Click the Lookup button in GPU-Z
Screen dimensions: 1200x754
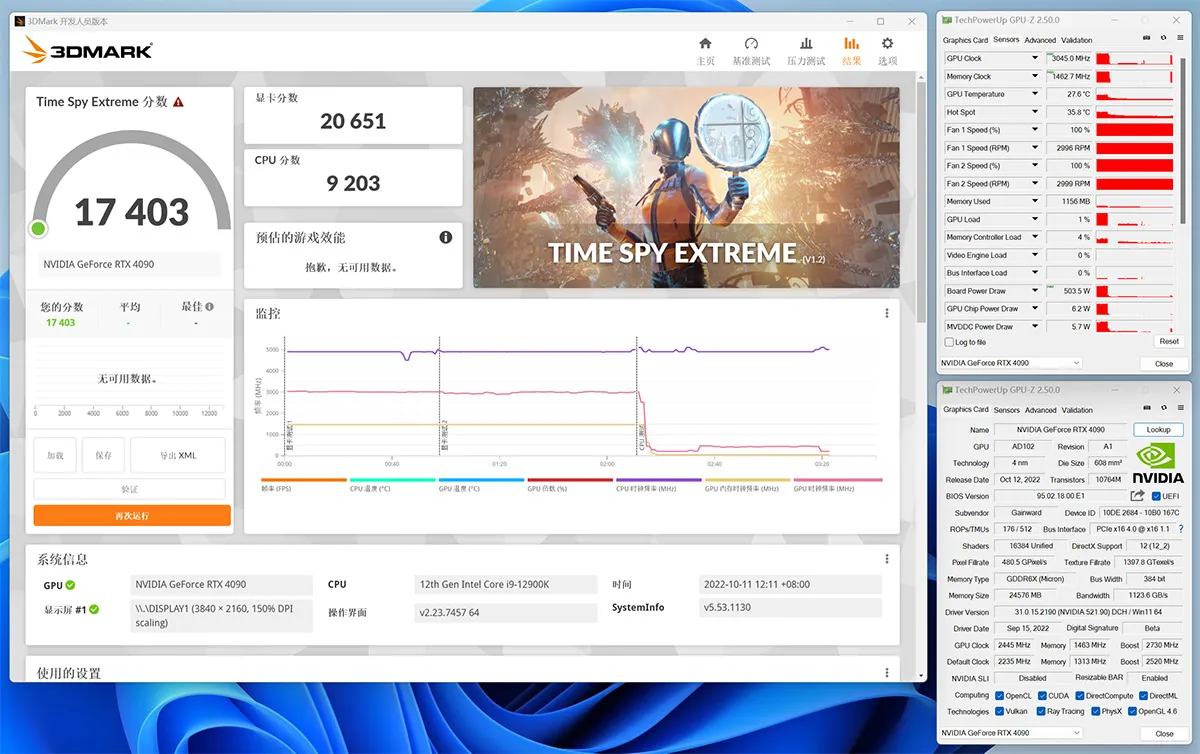coord(1158,429)
